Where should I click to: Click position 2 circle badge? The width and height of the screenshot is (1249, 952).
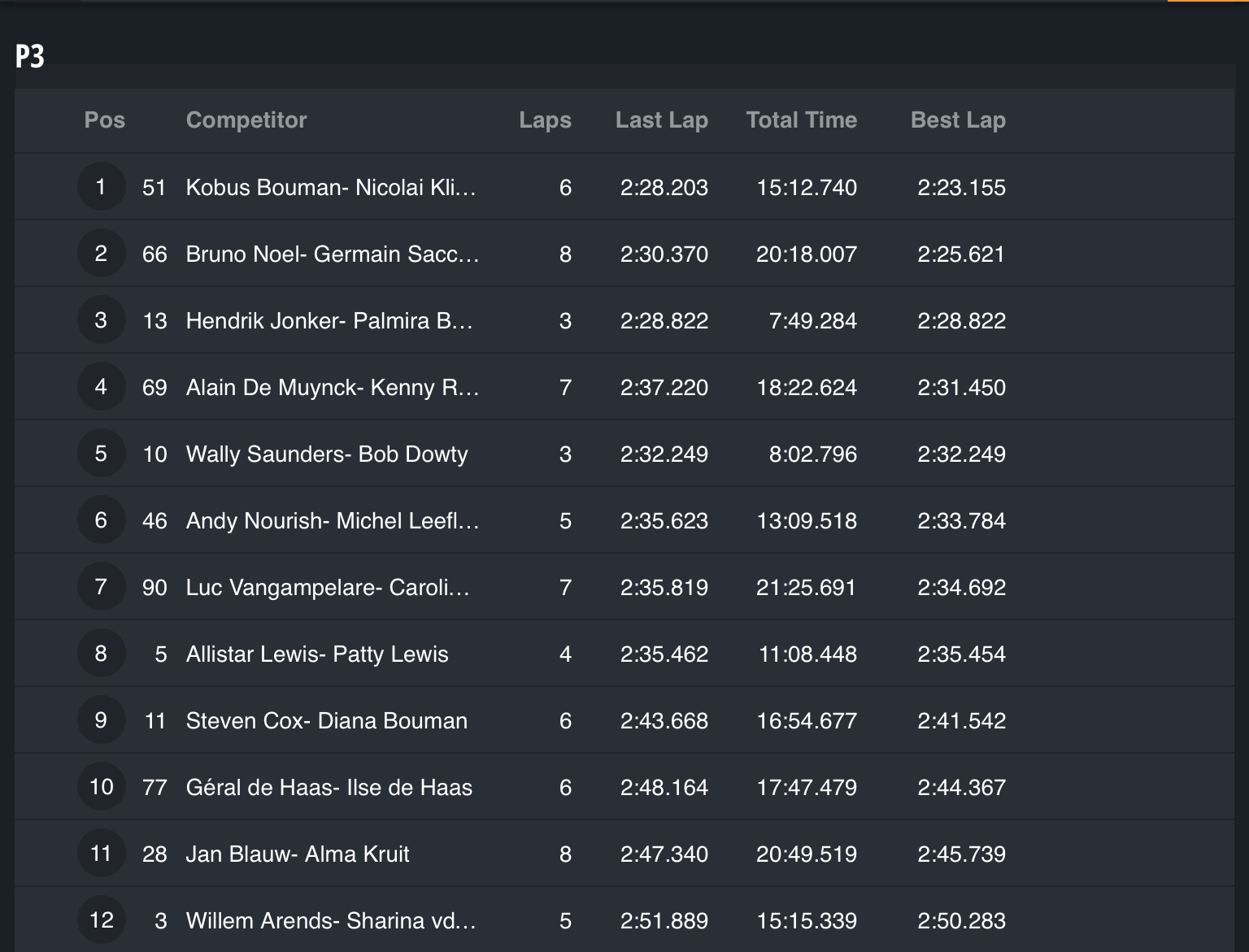[x=101, y=254]
